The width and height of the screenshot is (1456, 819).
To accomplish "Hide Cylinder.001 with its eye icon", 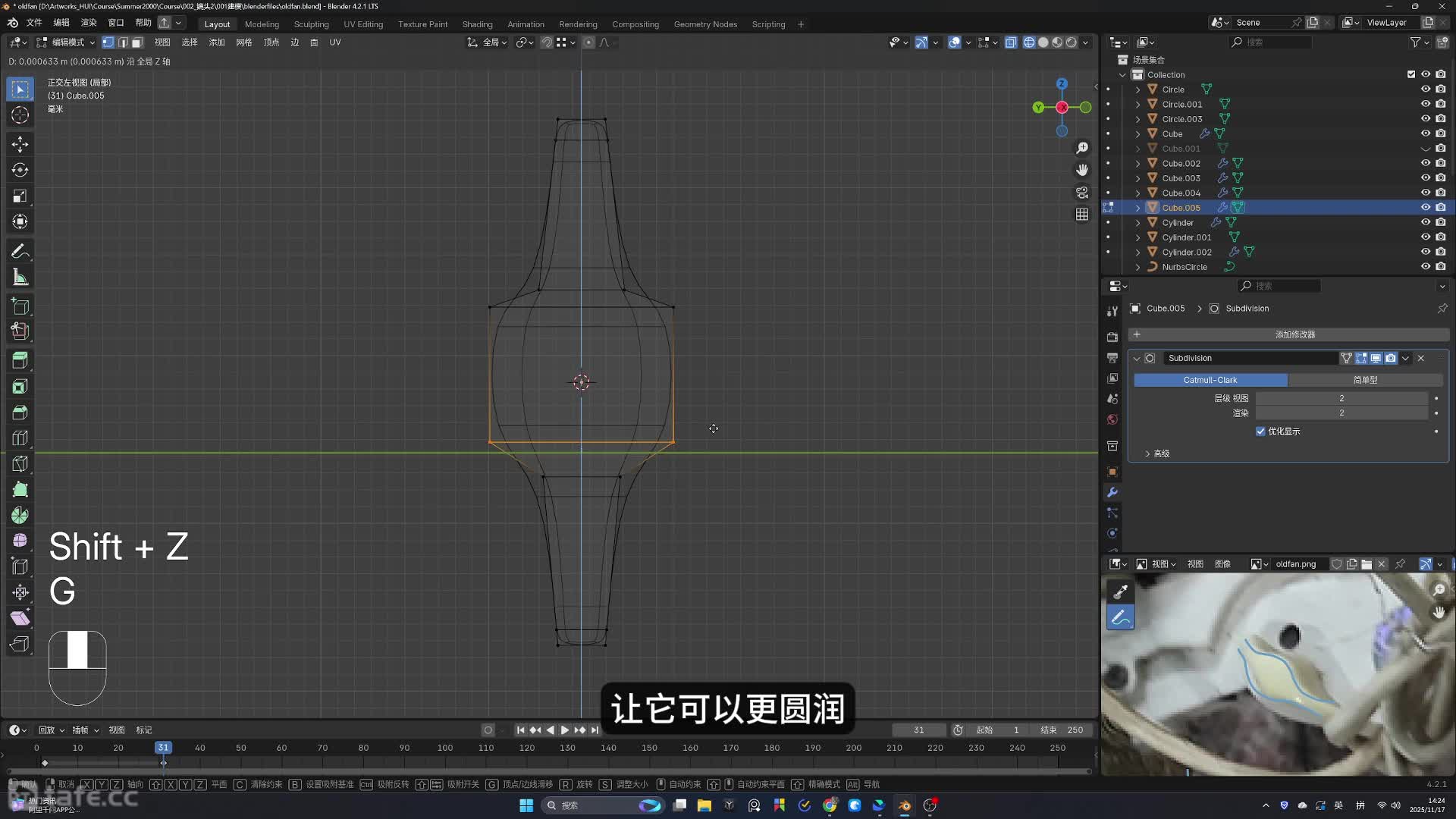I will coord(1425,237).
